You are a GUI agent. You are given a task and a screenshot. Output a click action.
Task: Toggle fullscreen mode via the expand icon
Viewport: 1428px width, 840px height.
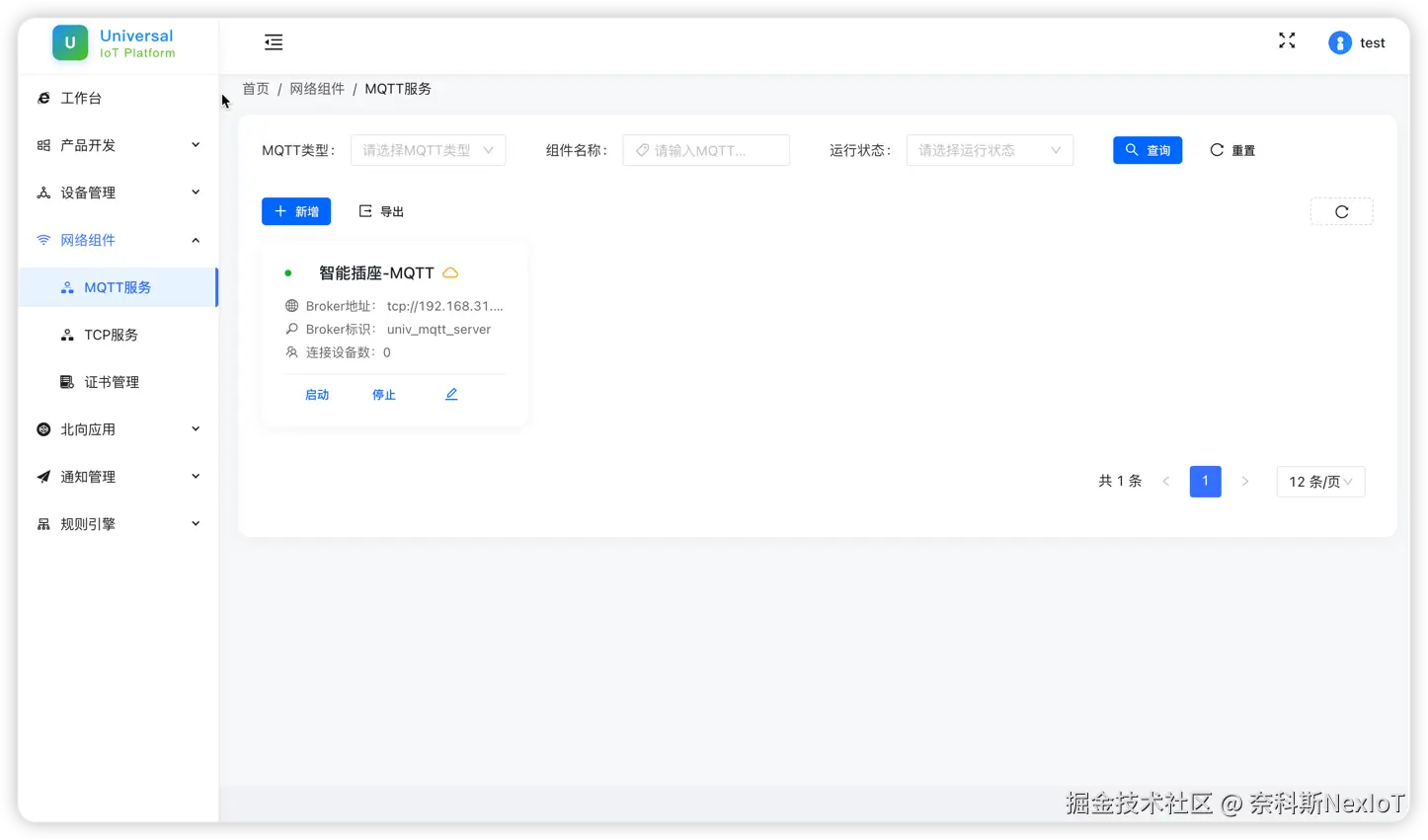1286,40
